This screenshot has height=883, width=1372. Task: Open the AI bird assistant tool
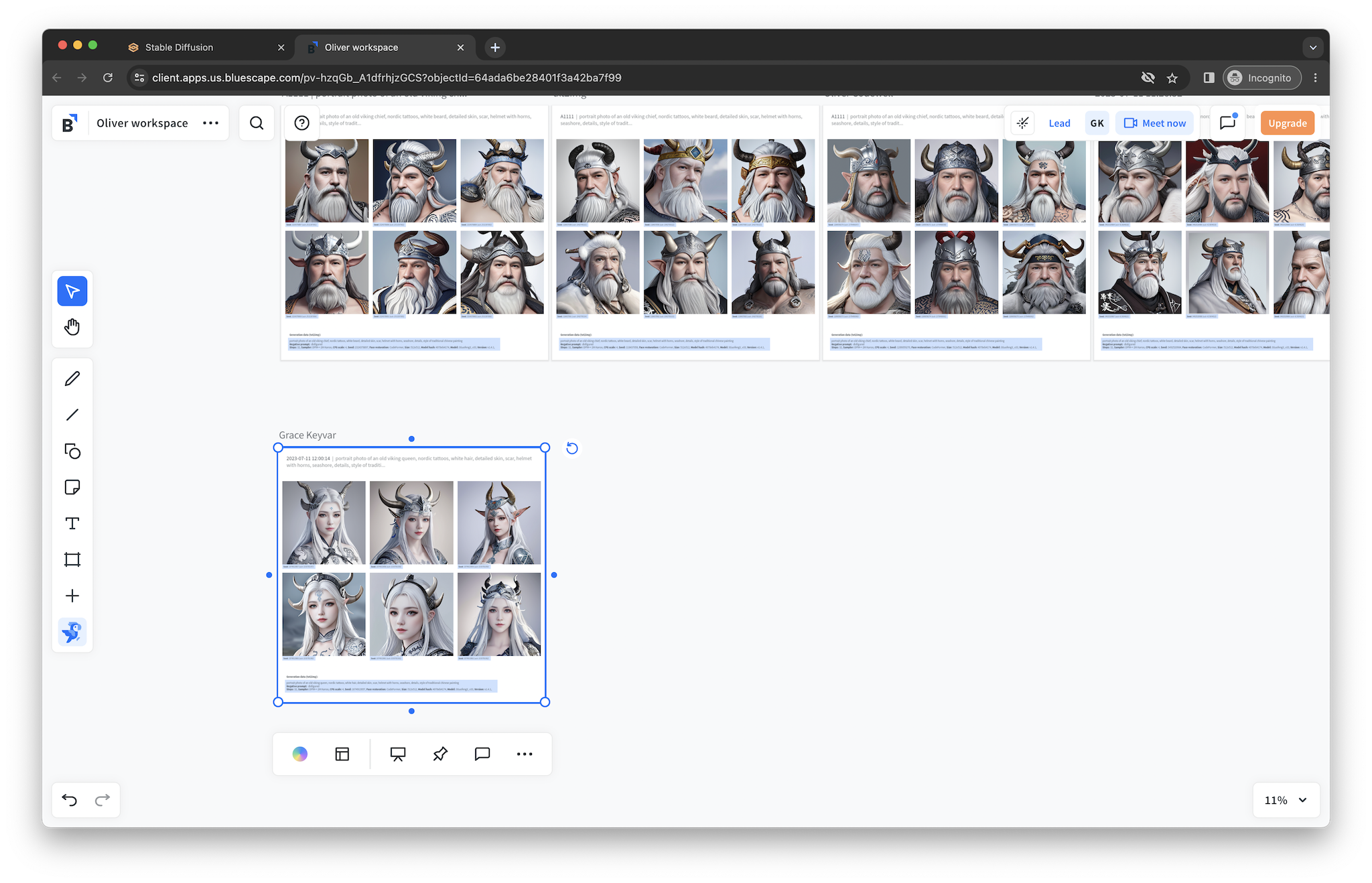click(72, 632)
